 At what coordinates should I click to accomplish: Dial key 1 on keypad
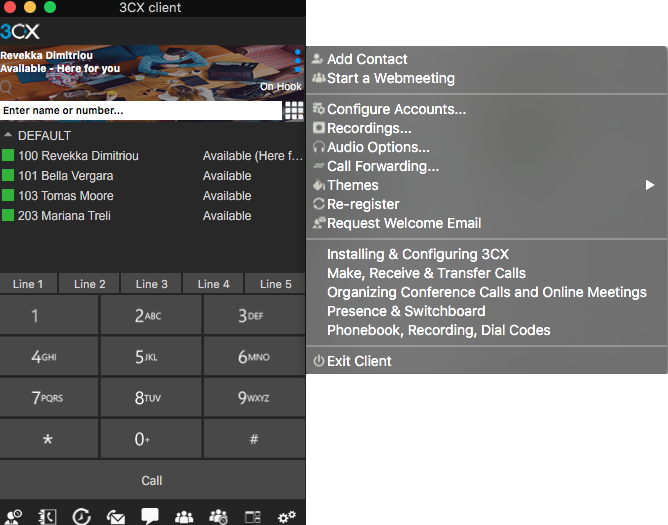pos(49,315)
